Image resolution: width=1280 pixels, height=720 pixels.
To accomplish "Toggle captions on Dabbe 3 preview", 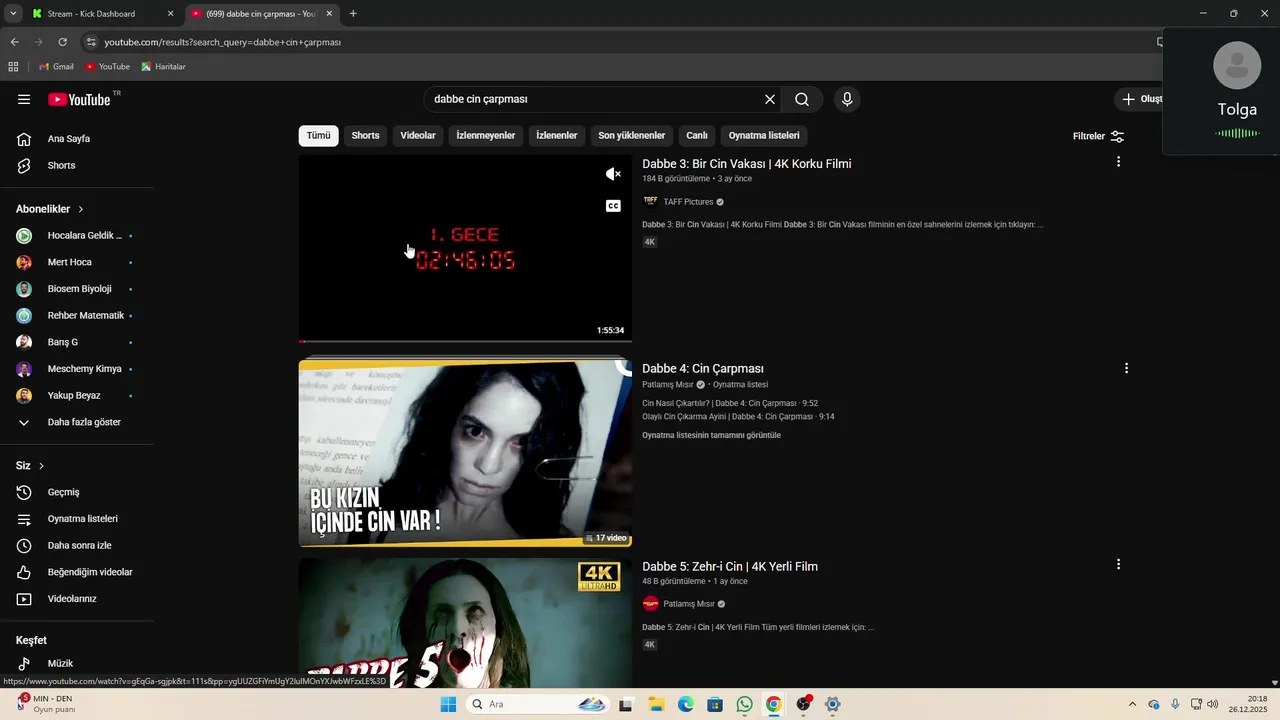I will coord(613,206).
